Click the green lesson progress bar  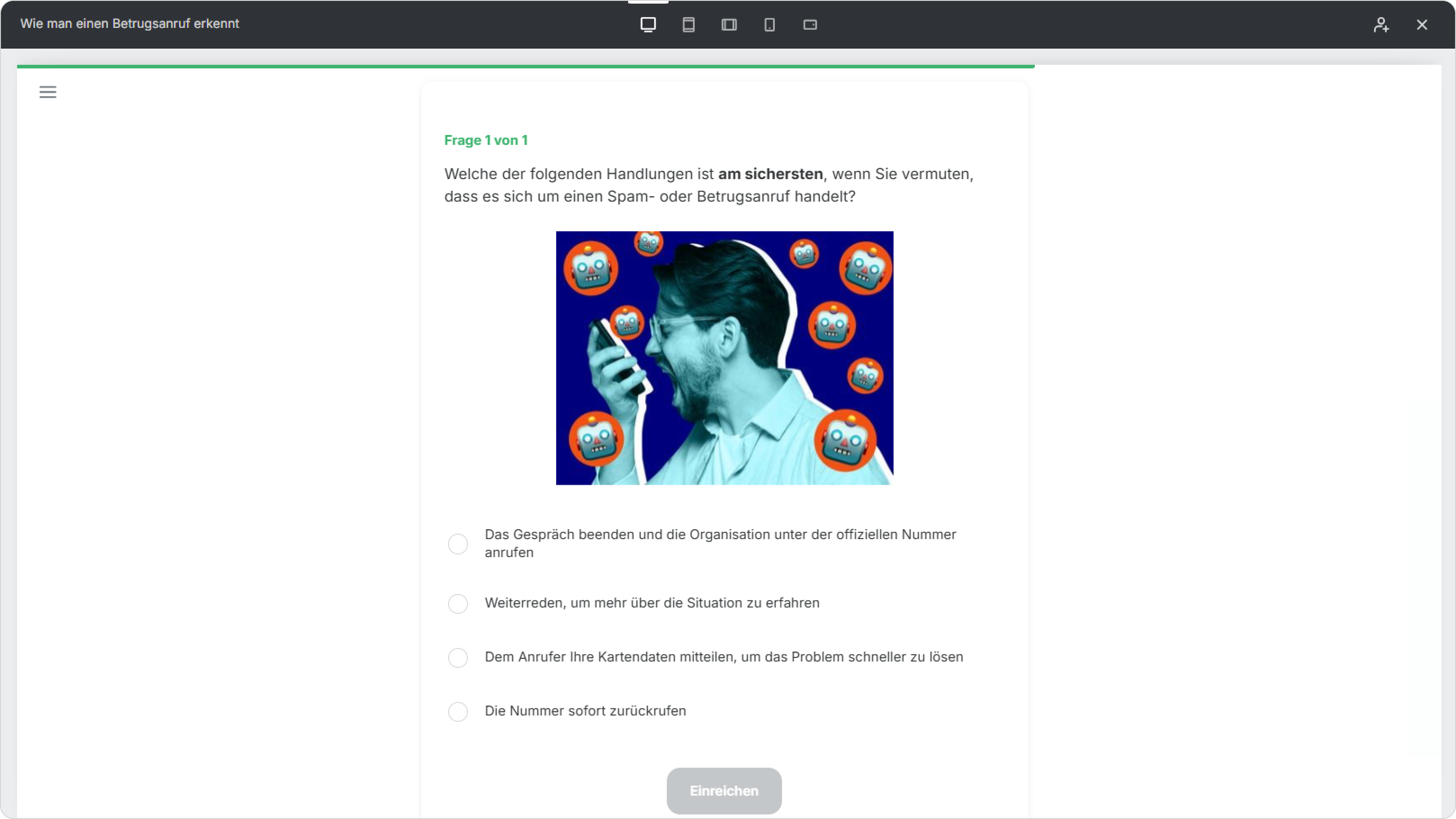pos(526,66)
